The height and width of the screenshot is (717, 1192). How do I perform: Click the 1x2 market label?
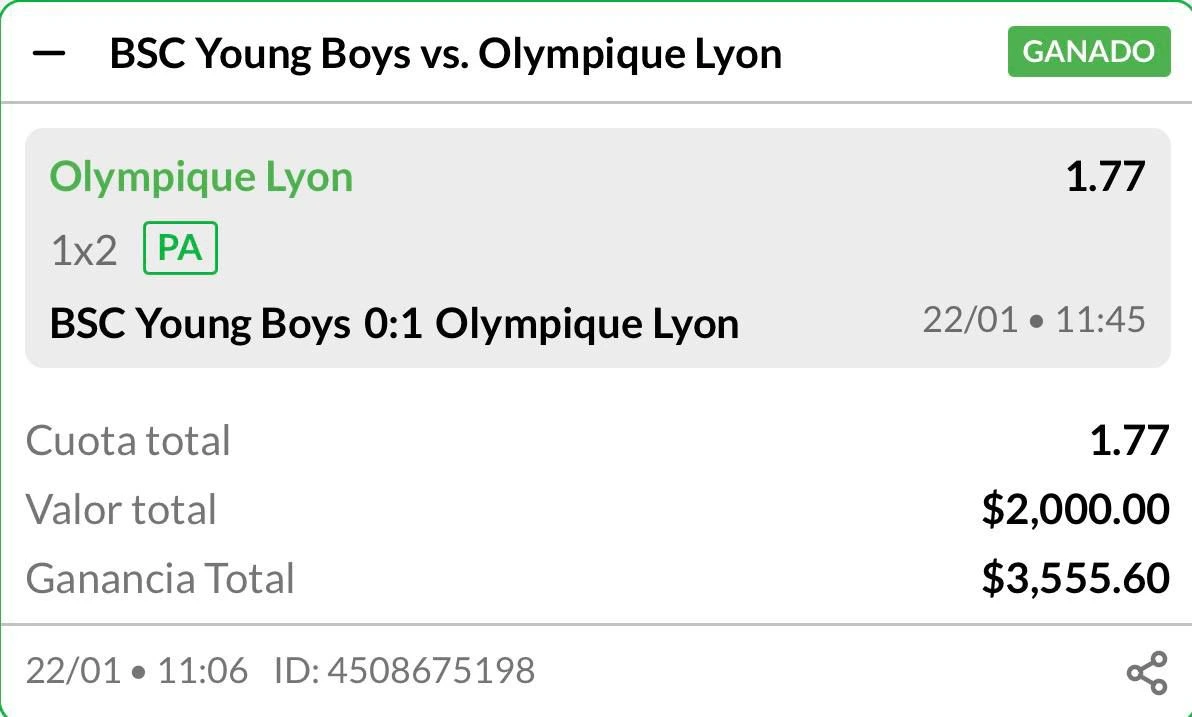tap(84, 250)
